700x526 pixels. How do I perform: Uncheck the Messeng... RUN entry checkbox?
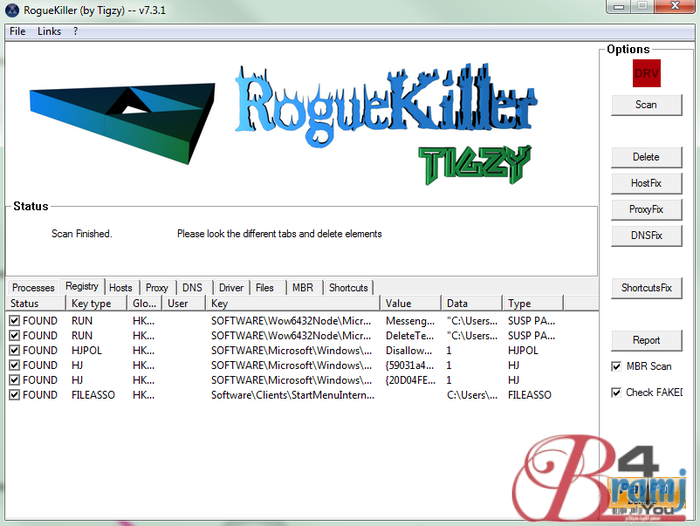coord(14,321)
